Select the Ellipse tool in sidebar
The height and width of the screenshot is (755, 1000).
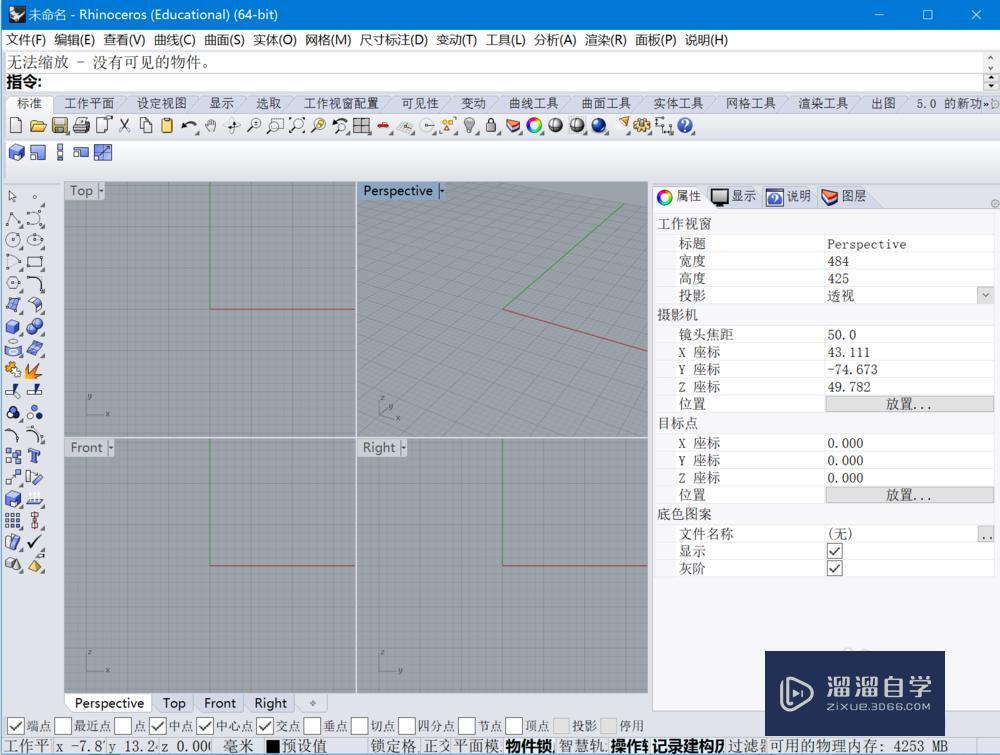(x=35, y=240)
